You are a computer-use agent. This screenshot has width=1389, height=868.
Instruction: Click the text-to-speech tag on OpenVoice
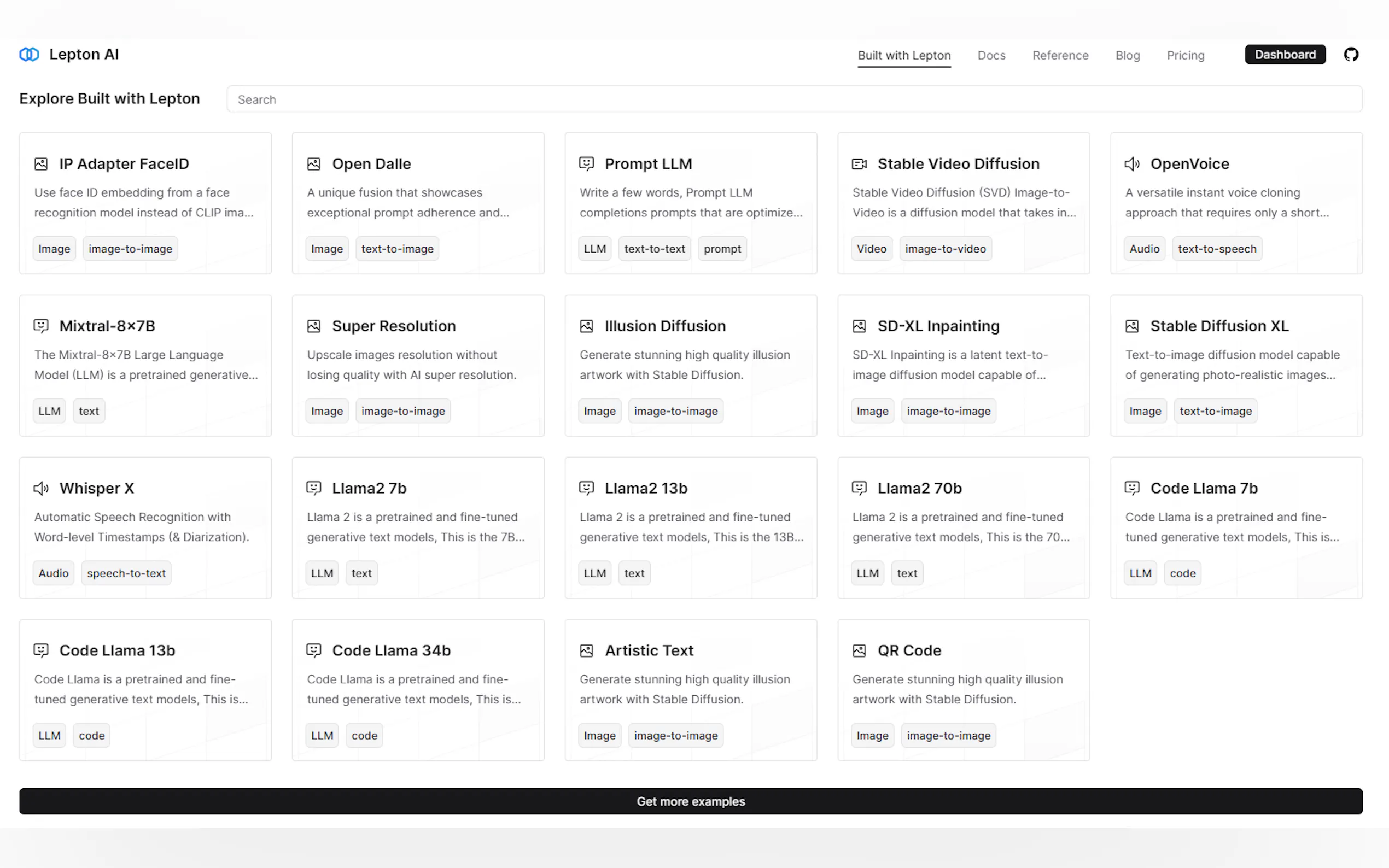pyautogui.click(x=1217, y=249)
